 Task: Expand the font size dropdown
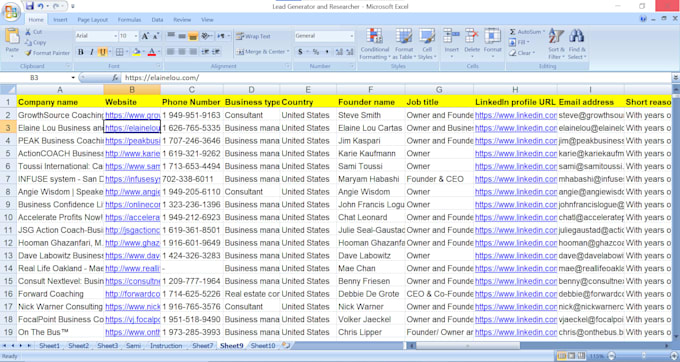(136, 36)
